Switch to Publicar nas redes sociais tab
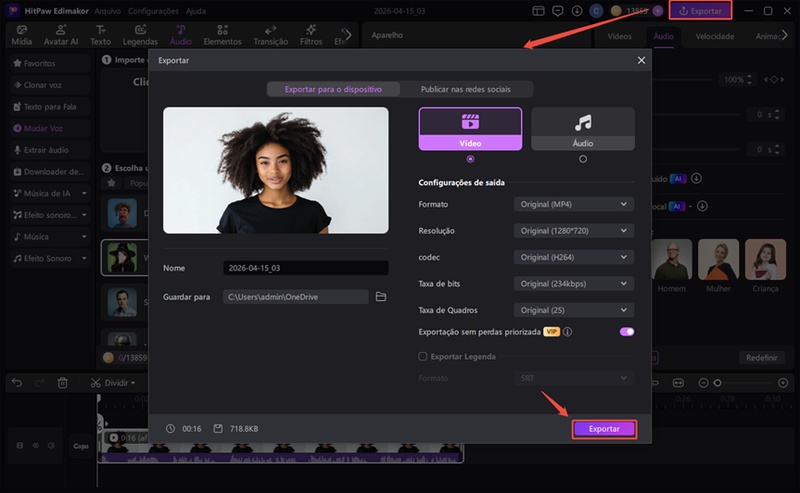Viewport: 800px width, 493px height. pos(466,89)
